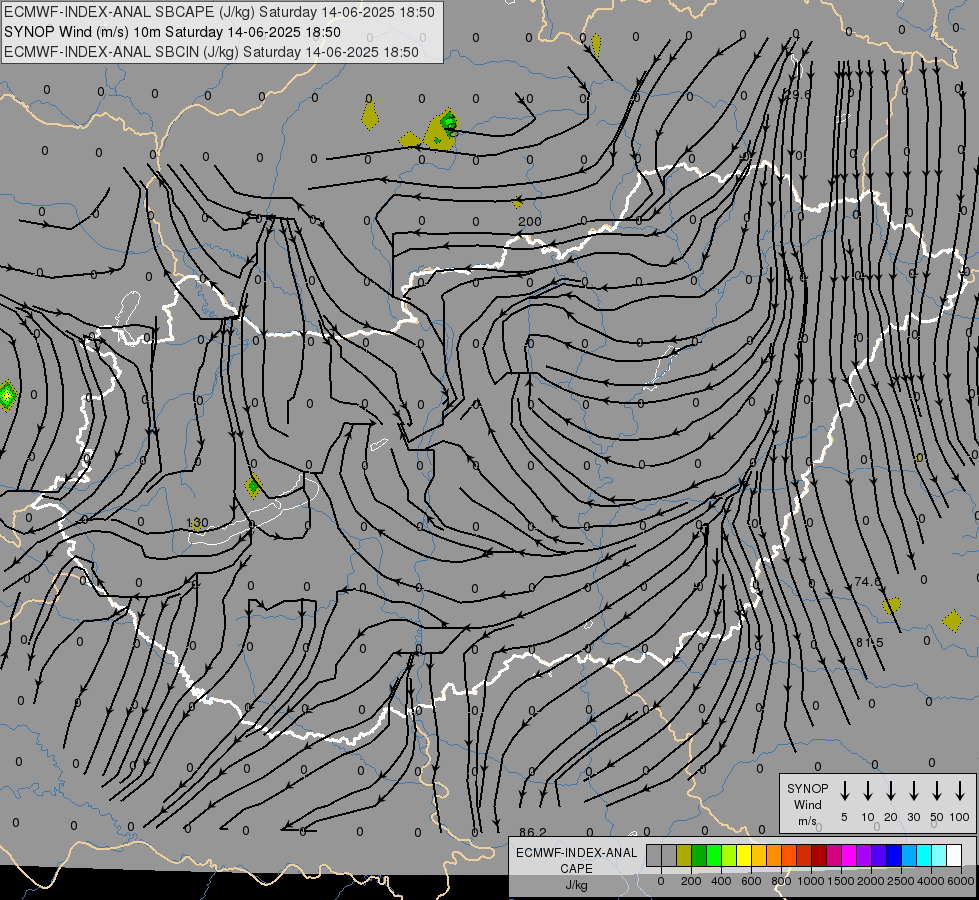Image resolution: width=979 pixels, height=900 pixels.
Task: Click the SYNOP wind legend arrow above 5
Action: (x=844, y=791)
